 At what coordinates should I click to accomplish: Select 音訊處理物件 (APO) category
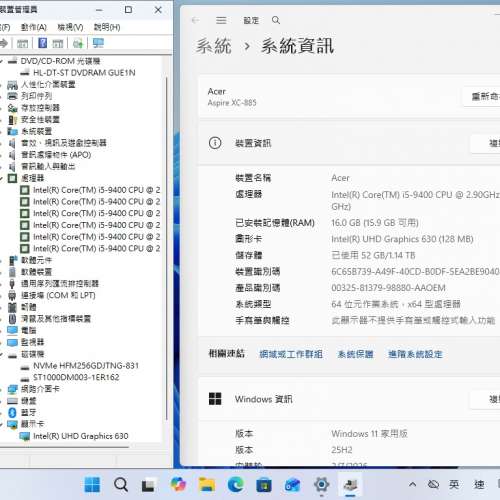[56, 155]
